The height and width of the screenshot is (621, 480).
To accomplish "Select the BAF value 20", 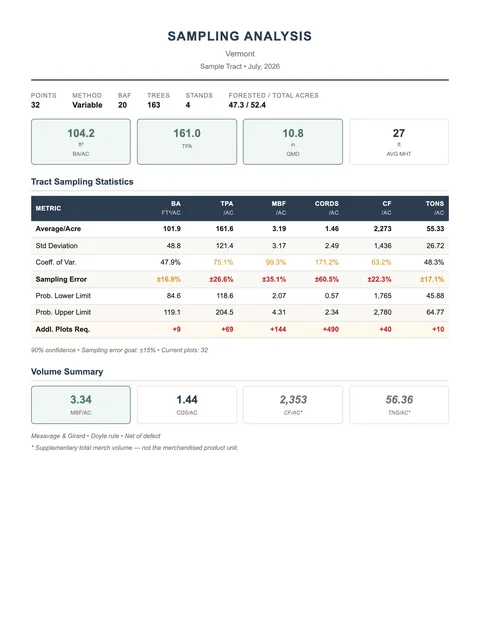I will [x=122, y=105].
